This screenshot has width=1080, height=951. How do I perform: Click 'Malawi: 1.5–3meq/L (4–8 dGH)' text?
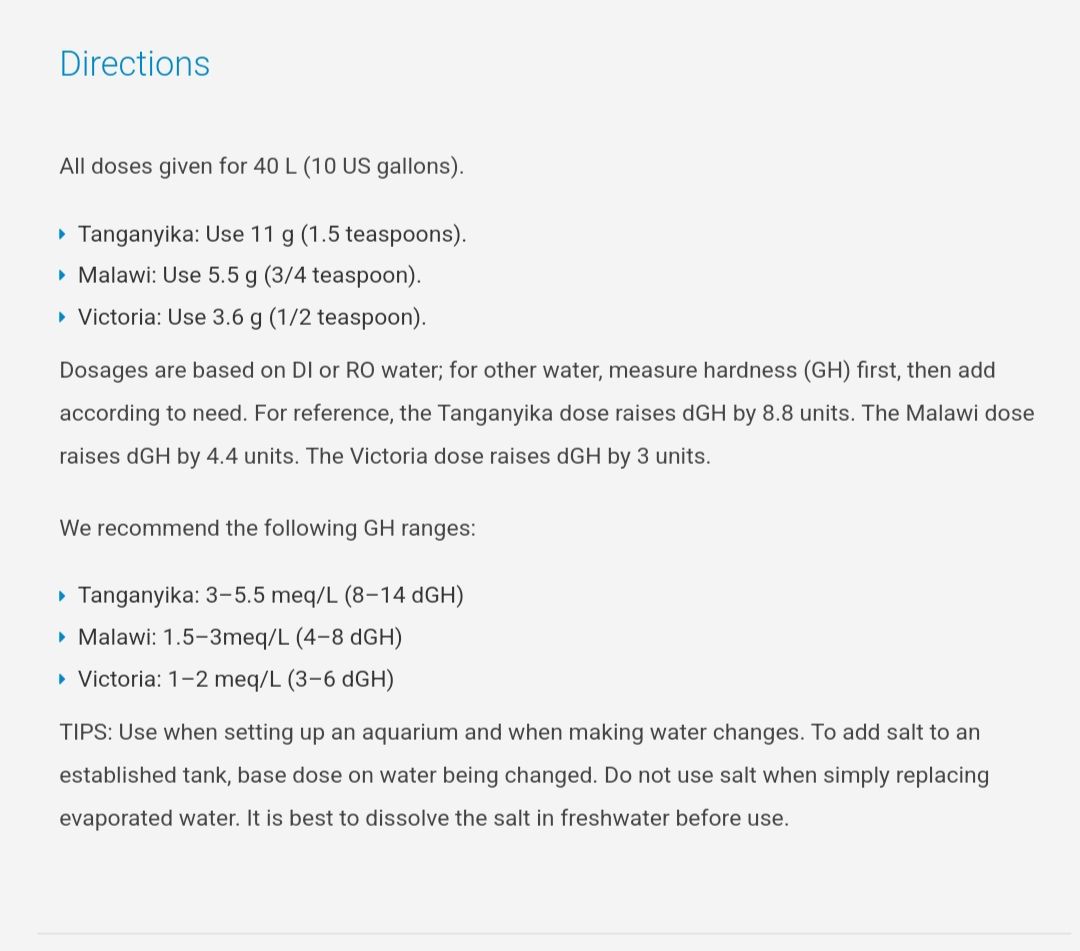coord(240,638)
